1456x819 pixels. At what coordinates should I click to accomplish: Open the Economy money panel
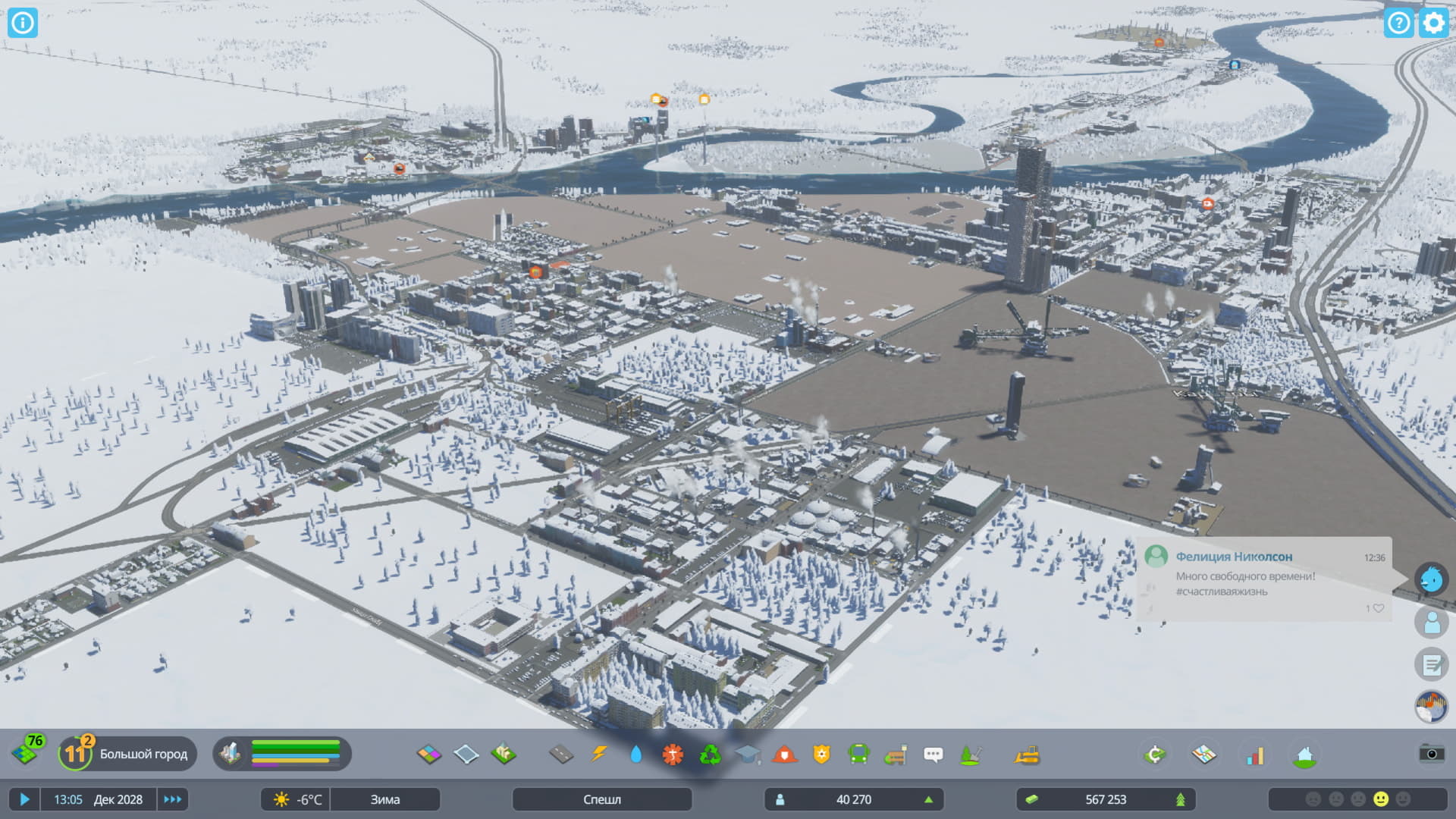1154,754
